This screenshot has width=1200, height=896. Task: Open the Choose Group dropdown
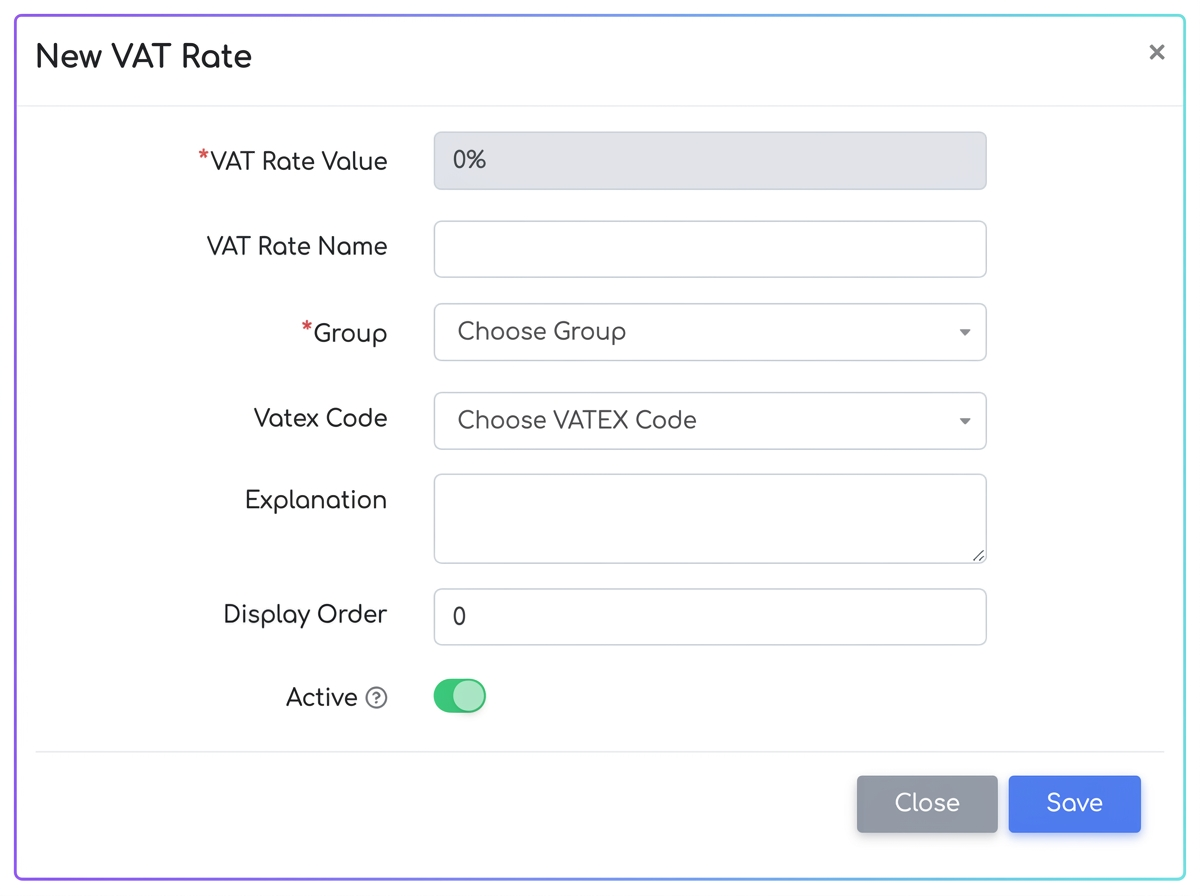710,332
